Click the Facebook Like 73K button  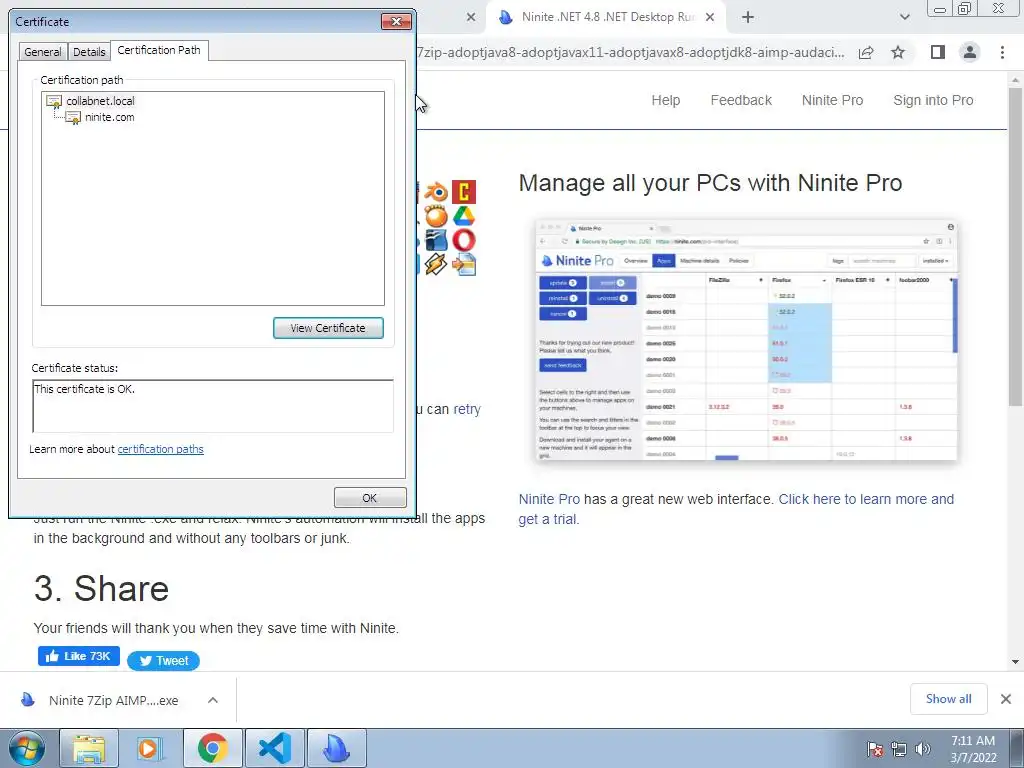78,656
